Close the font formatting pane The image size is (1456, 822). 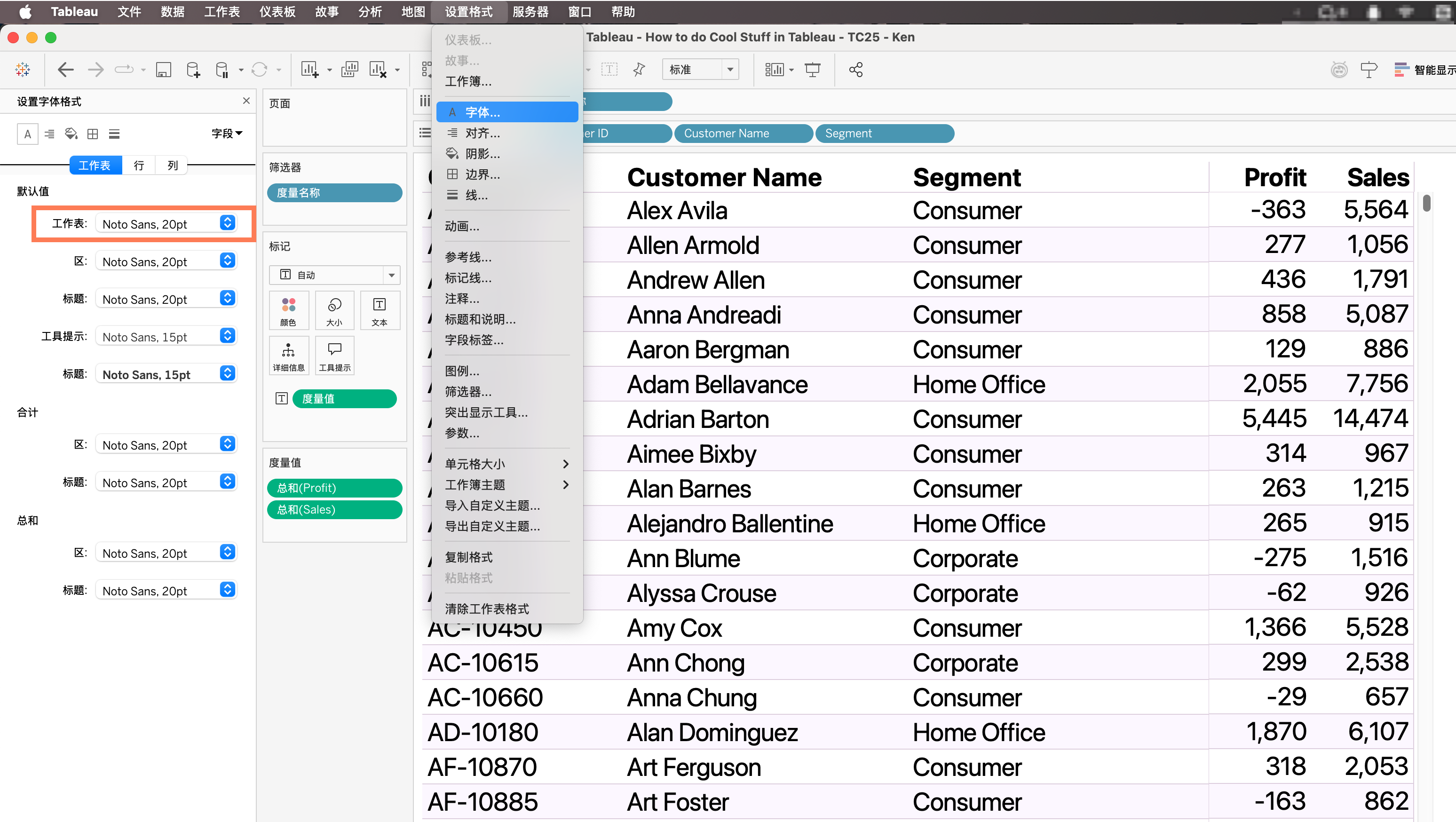pyautogui.click(x=246, y=101)
